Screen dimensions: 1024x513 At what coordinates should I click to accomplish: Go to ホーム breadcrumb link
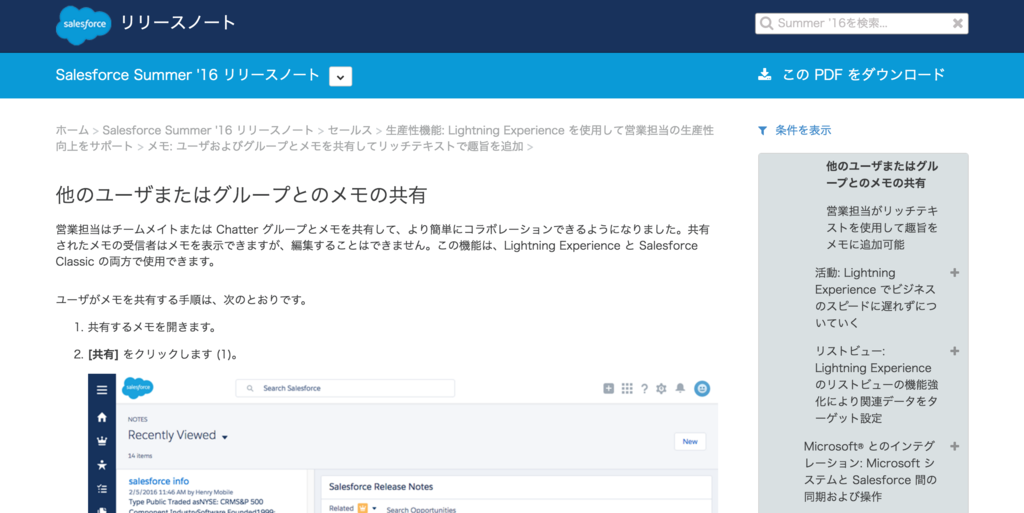[x=72, y=130]
